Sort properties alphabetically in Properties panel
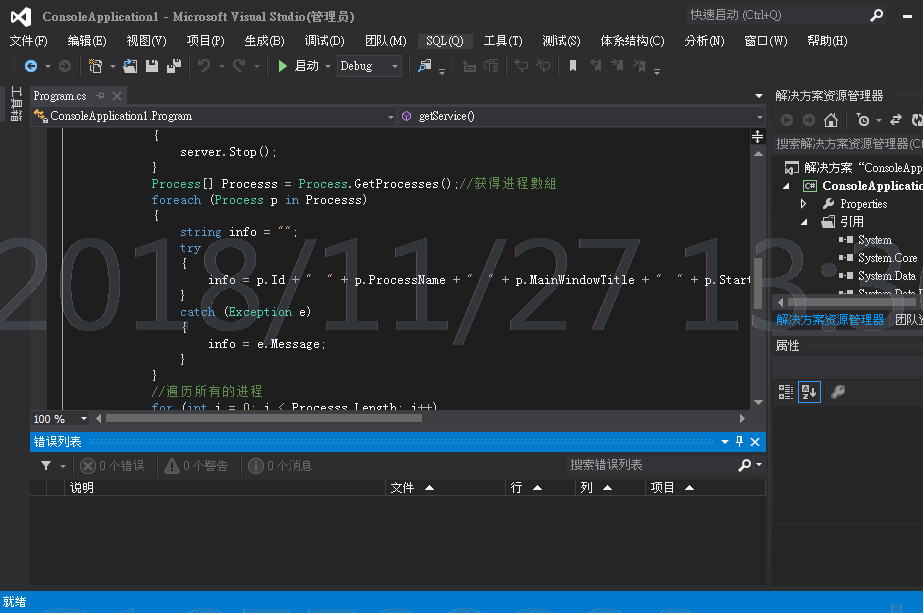924x615 pixels. (x=809, y=391)
